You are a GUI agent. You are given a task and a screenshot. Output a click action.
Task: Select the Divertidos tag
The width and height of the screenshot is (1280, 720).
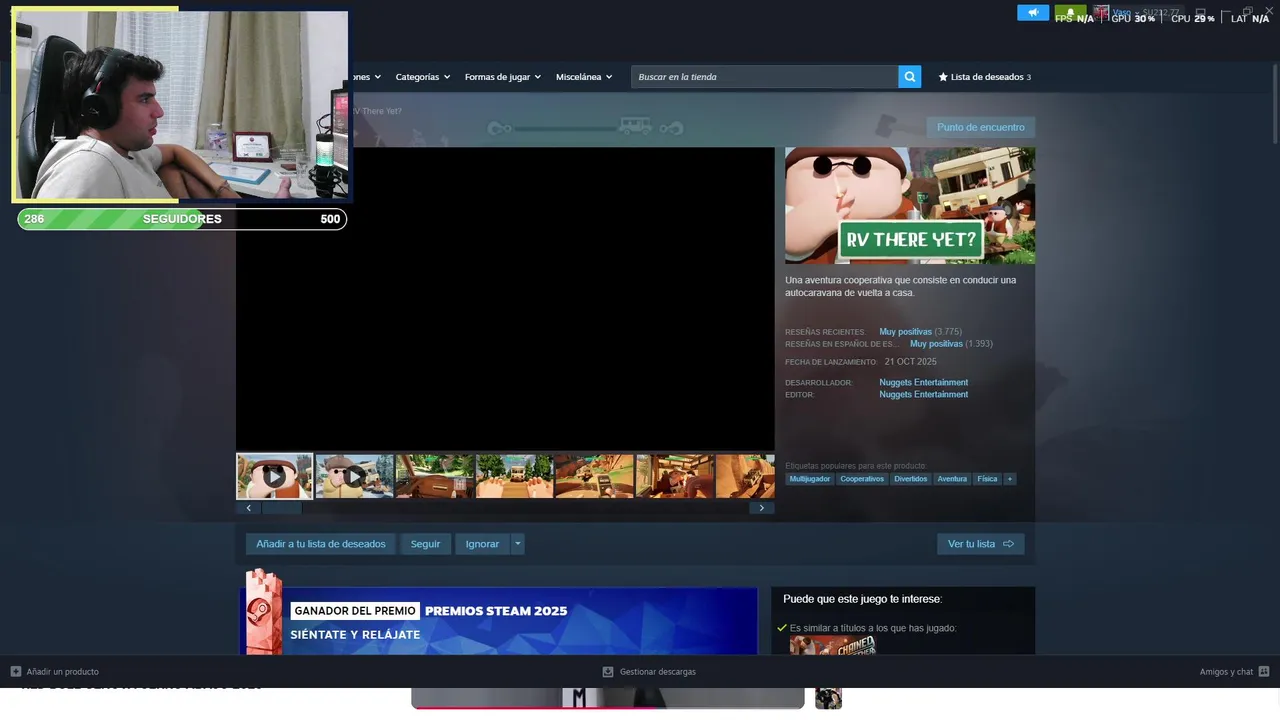(x=911, y=479)
